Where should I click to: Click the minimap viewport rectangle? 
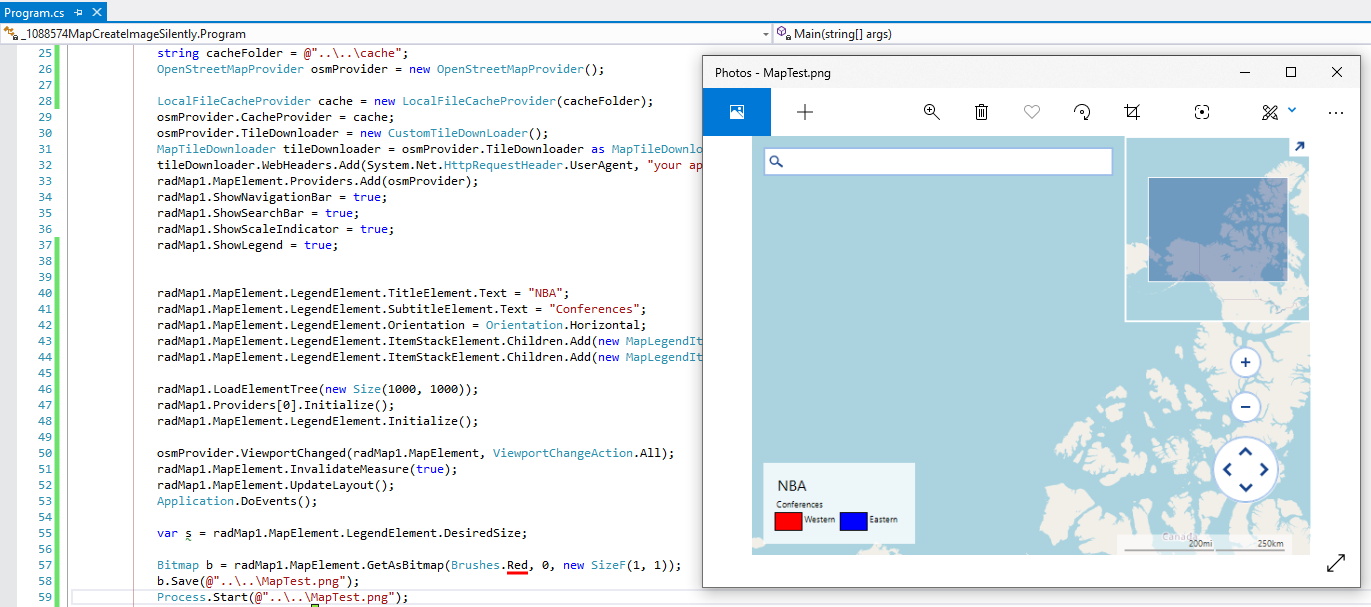click(x=1217, y=229)
